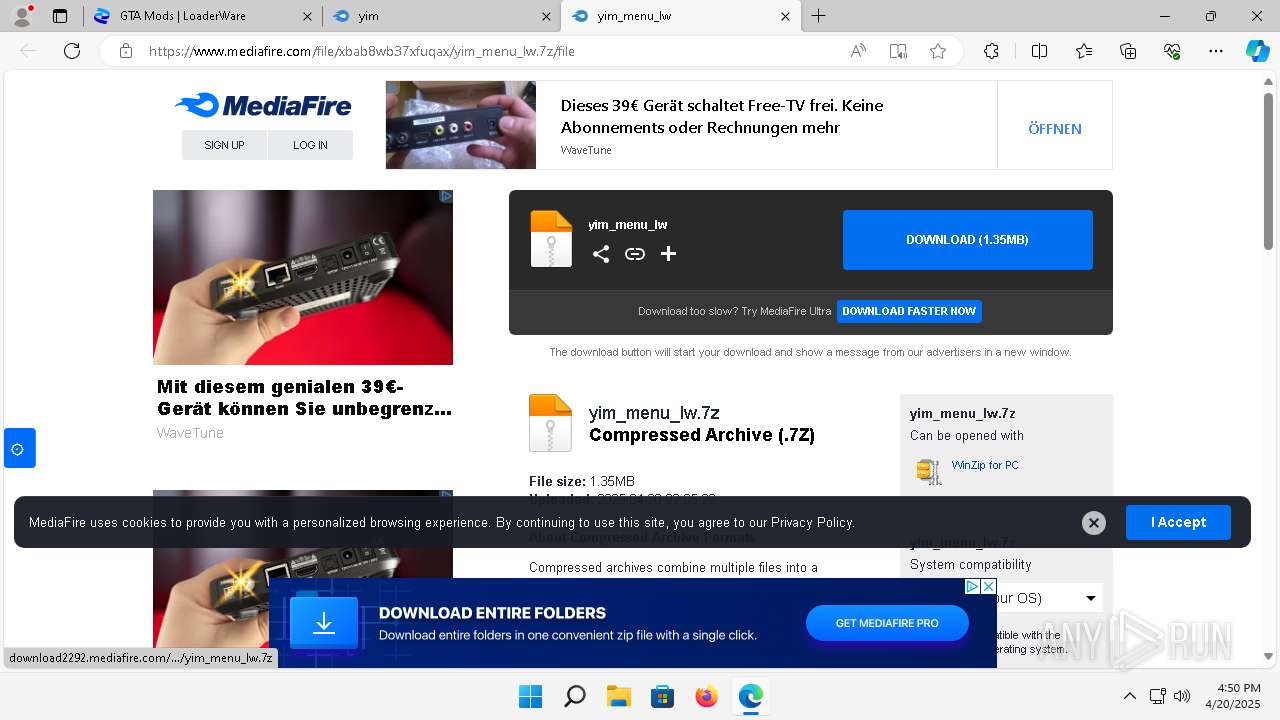This screenshot has width=1280, height=720.
Task: Open the Extensions icon
Action: pos(991,51)
